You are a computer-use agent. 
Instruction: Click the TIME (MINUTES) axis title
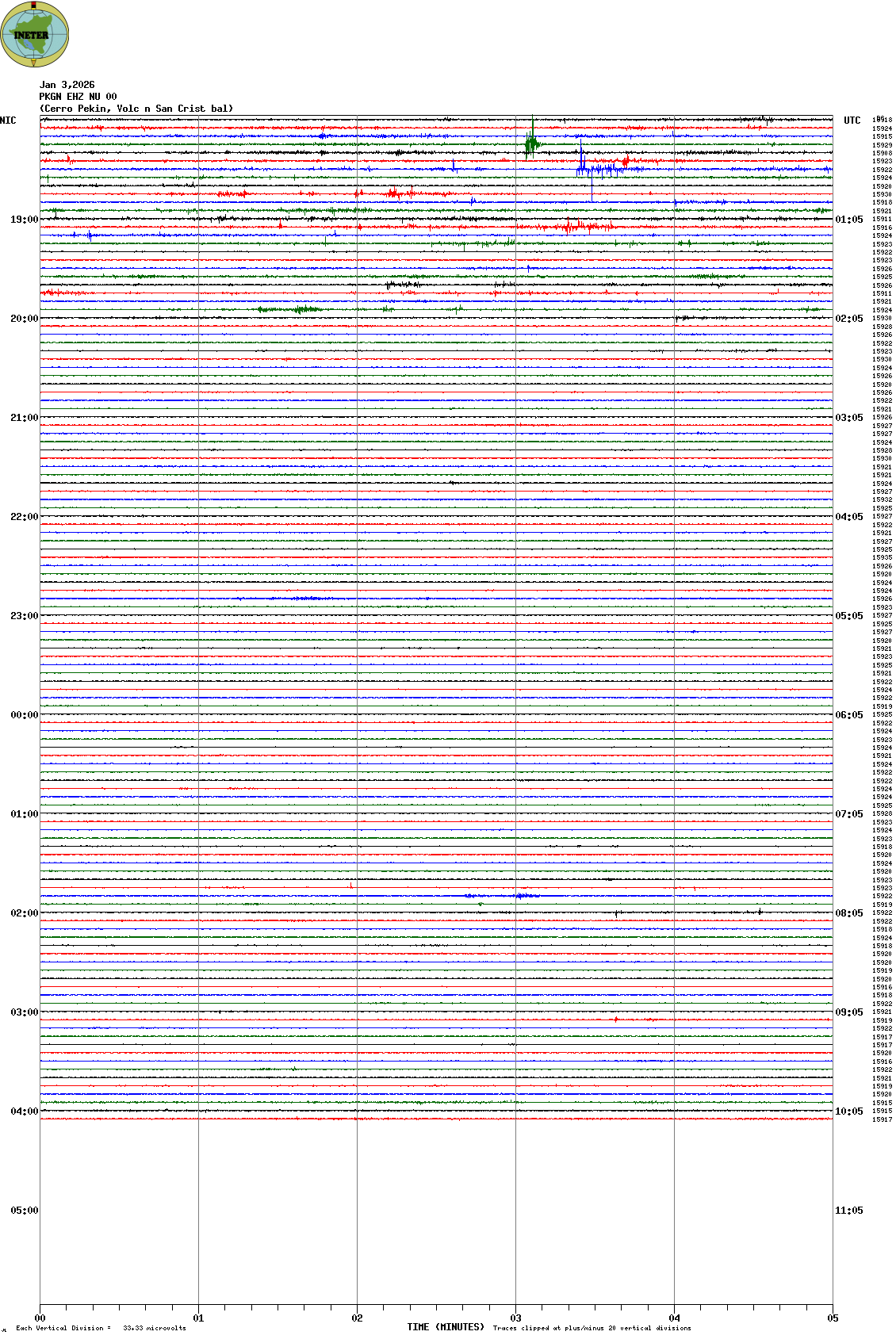pyautogui.click(x=445, y=1327)
